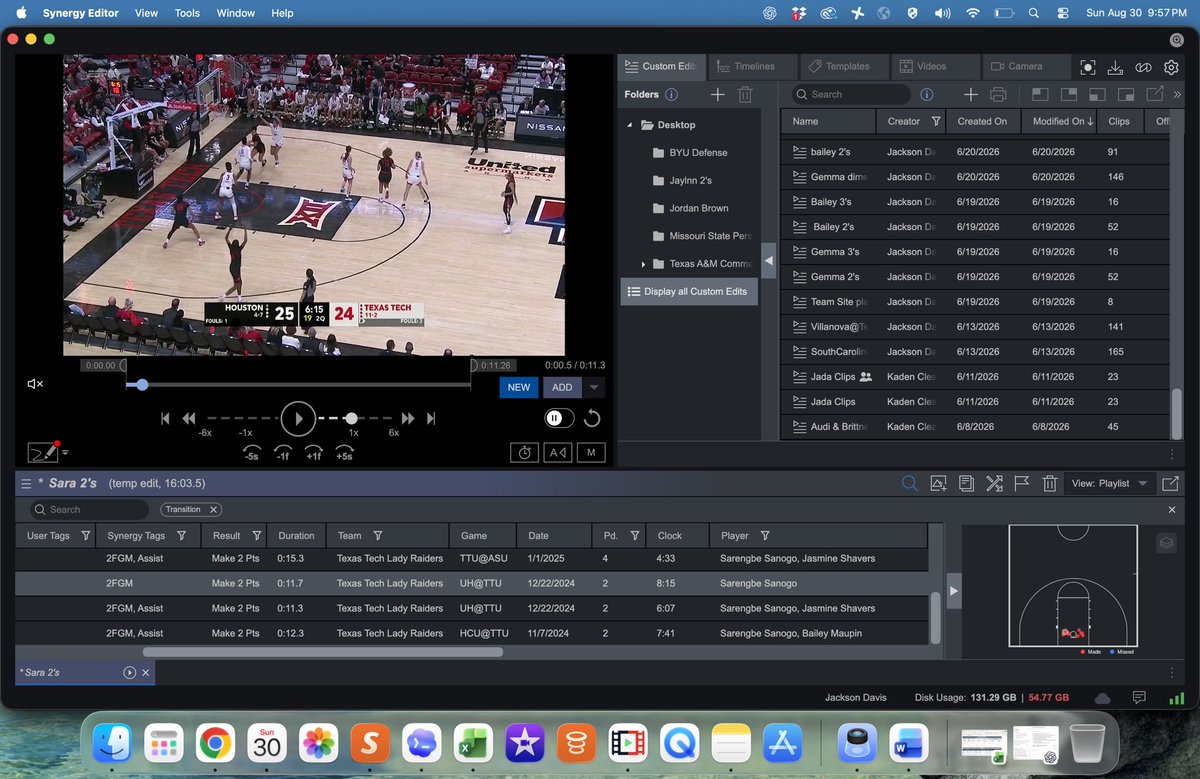Viewport: 1200px width, 779px height.
Task: Remove the Transition filter chip
Action: (x=214, y=509)
